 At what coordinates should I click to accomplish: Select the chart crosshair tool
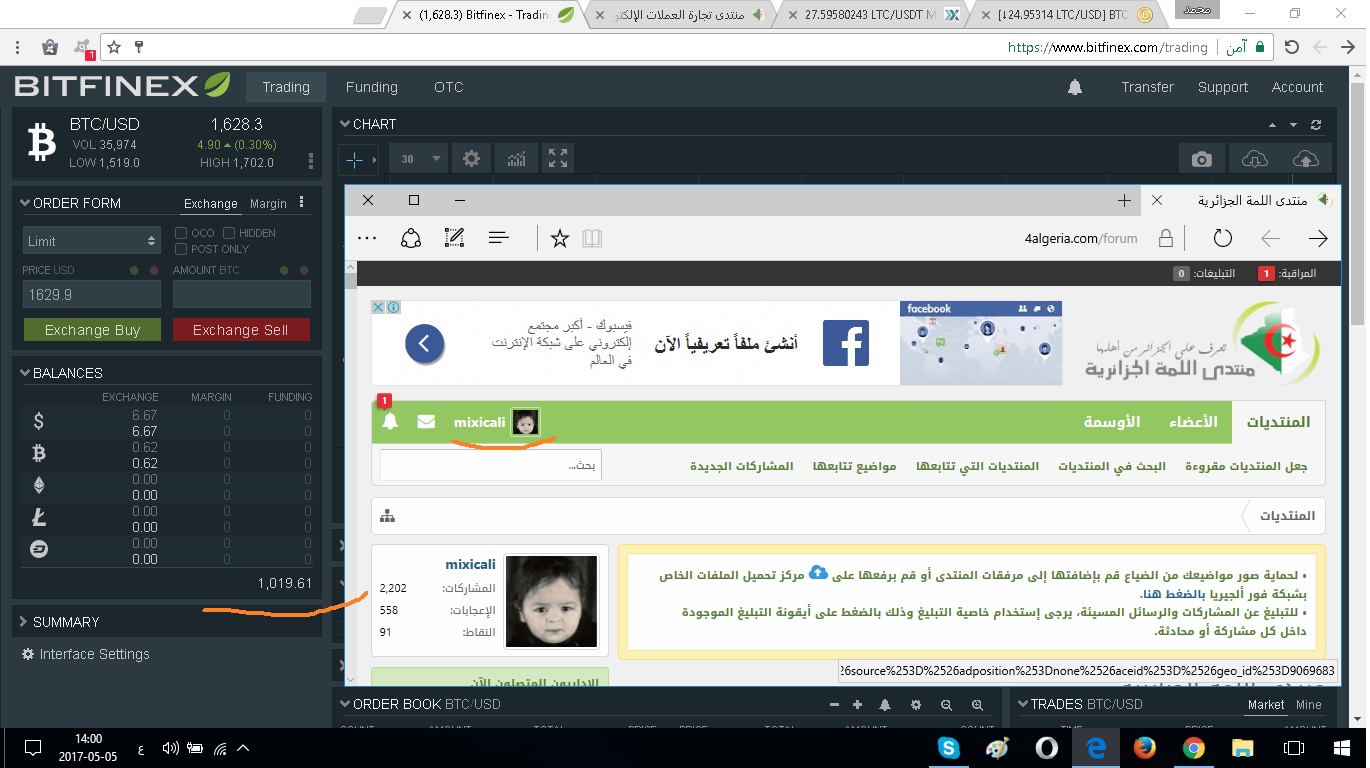point(354,159)
